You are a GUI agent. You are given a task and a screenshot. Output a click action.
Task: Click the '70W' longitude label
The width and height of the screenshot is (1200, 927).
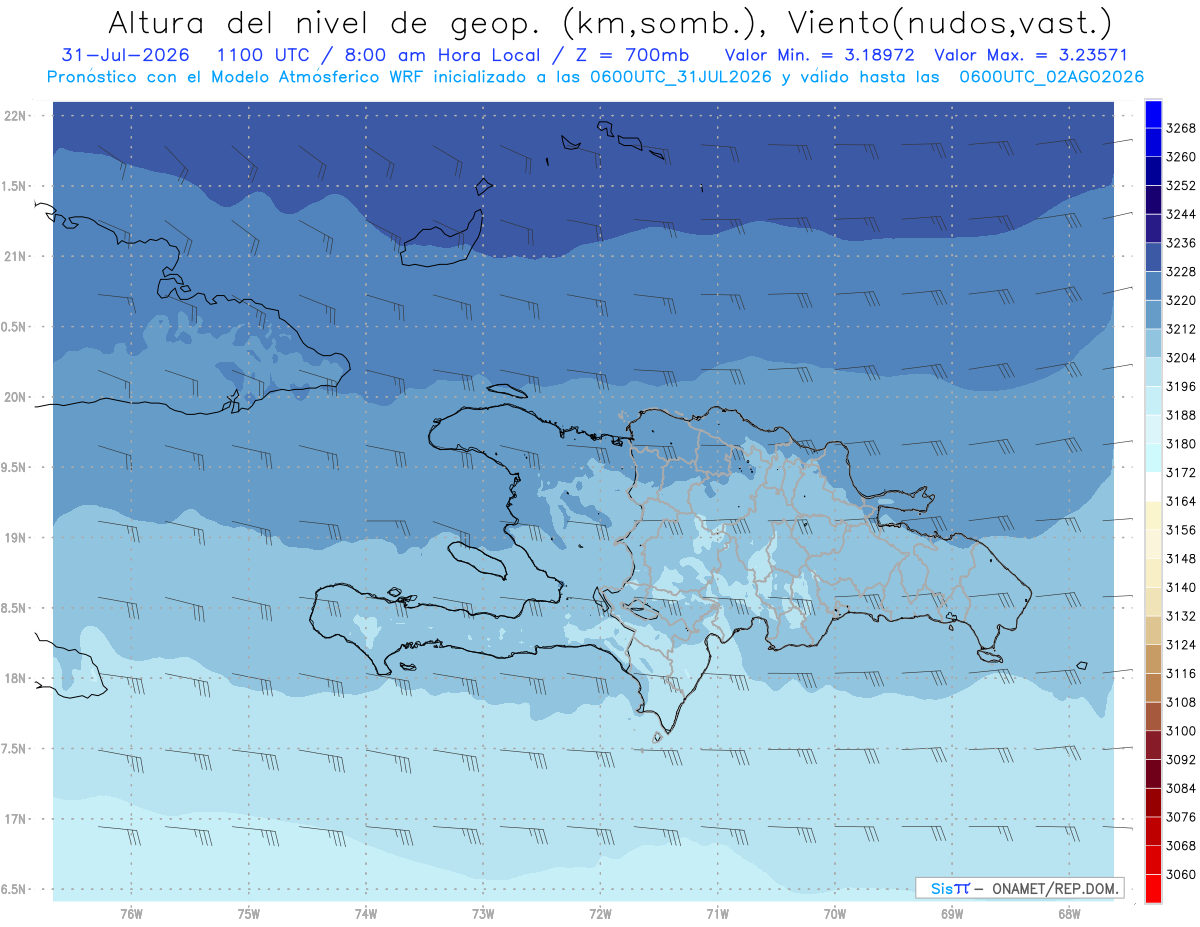click(835, 913)
